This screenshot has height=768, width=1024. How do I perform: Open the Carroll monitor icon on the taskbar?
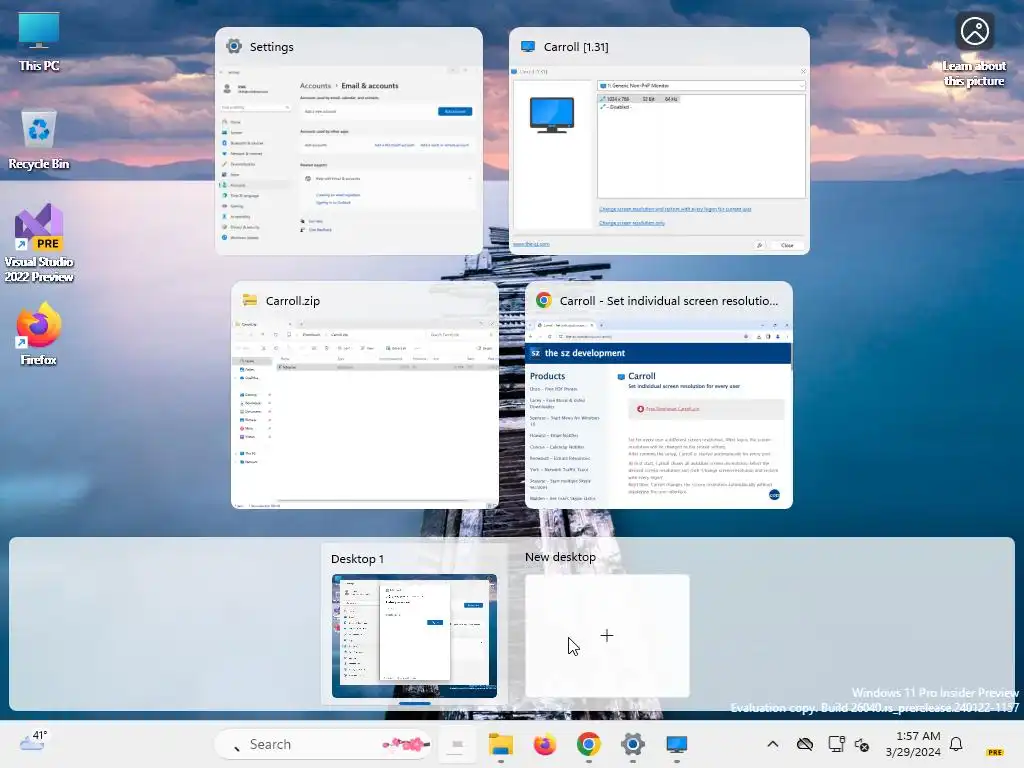[677, 744]
